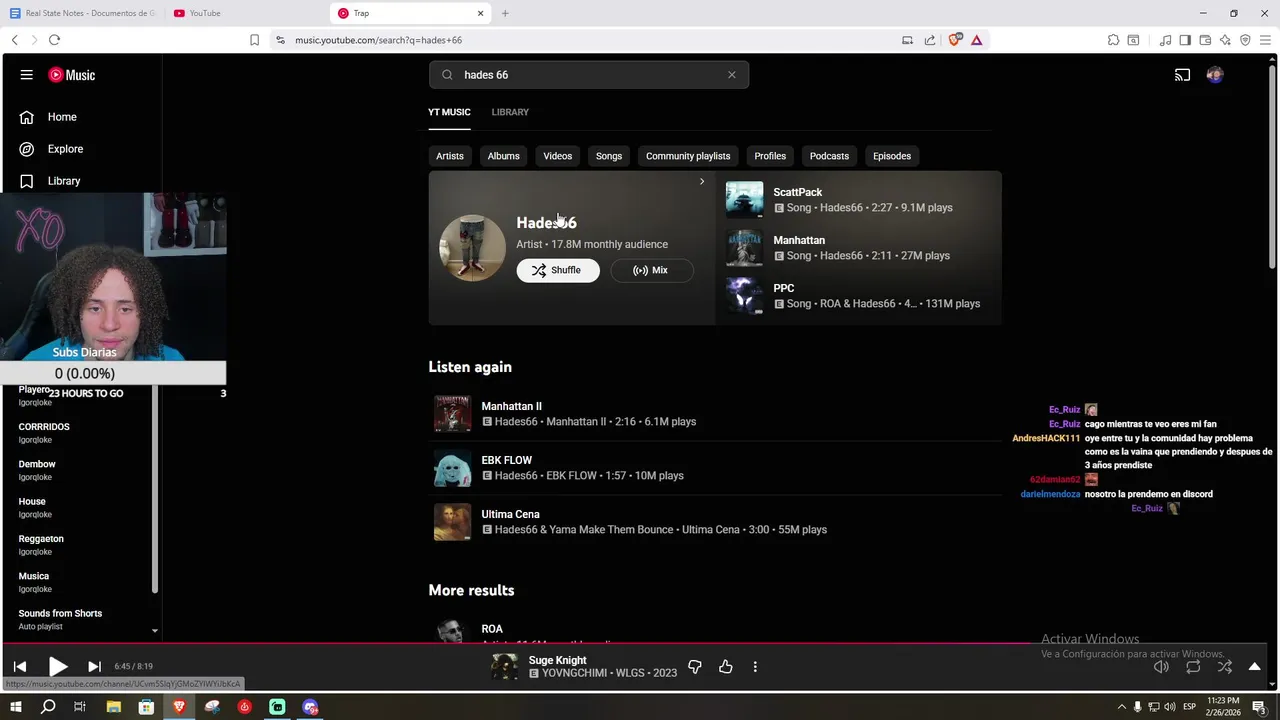The width and height of the screenshot is (1280, 720).
Task: Open Brave Shields lion icon
Action: (954, 40)
